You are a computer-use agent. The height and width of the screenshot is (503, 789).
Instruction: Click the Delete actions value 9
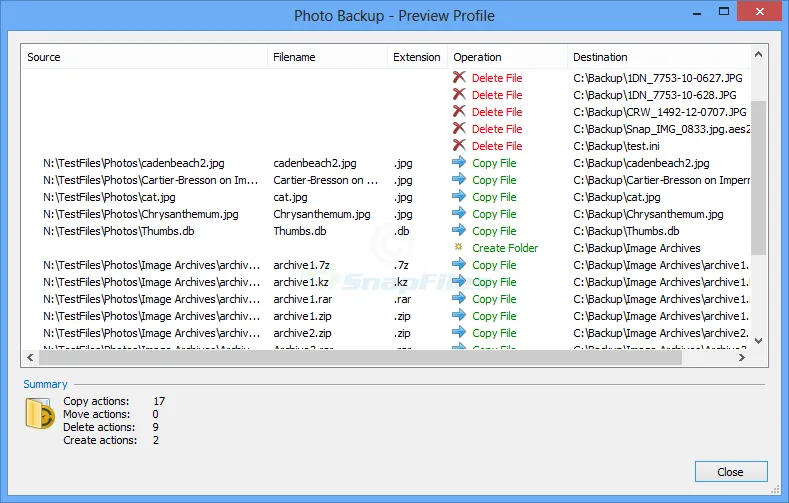click(155, 428)
